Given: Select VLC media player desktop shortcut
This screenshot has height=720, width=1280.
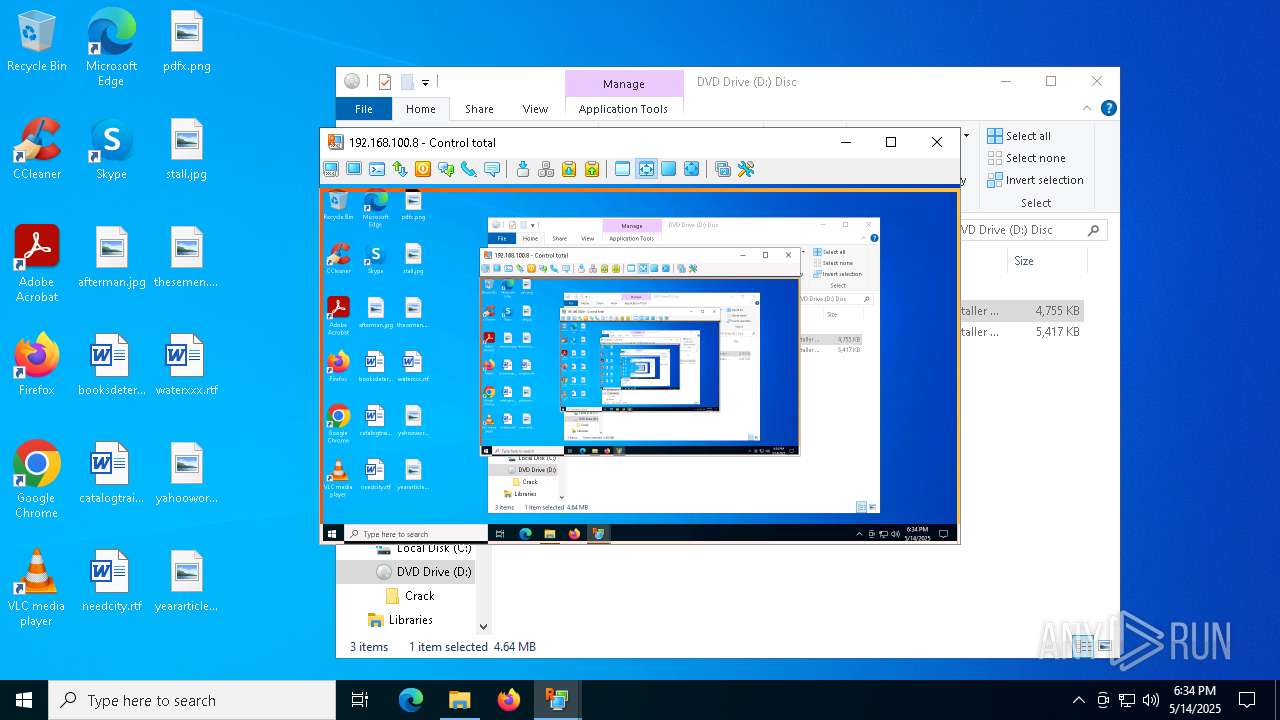Looking at the screenshot, I should point(37,588).
